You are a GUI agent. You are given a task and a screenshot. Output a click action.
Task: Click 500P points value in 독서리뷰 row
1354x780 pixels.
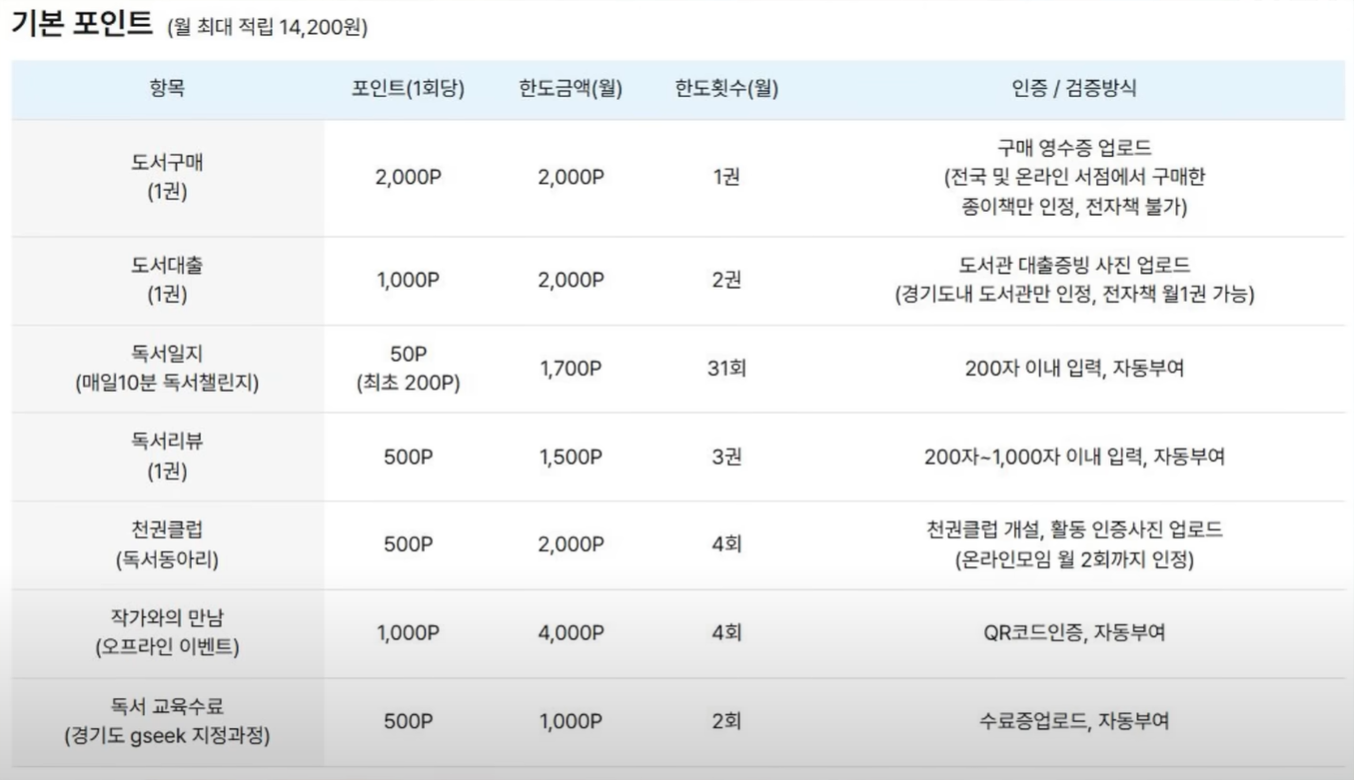[x=408, y=457]
